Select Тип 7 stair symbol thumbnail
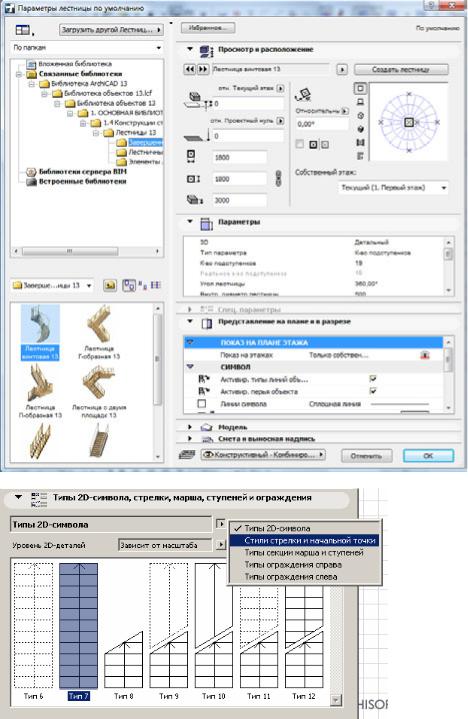This screenshot has height=719, width=468. click(x=78, y=632)
